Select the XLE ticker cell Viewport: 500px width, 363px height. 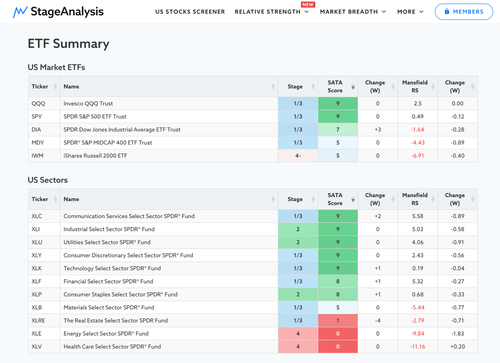pyautogui.click(x=44, y=334)
